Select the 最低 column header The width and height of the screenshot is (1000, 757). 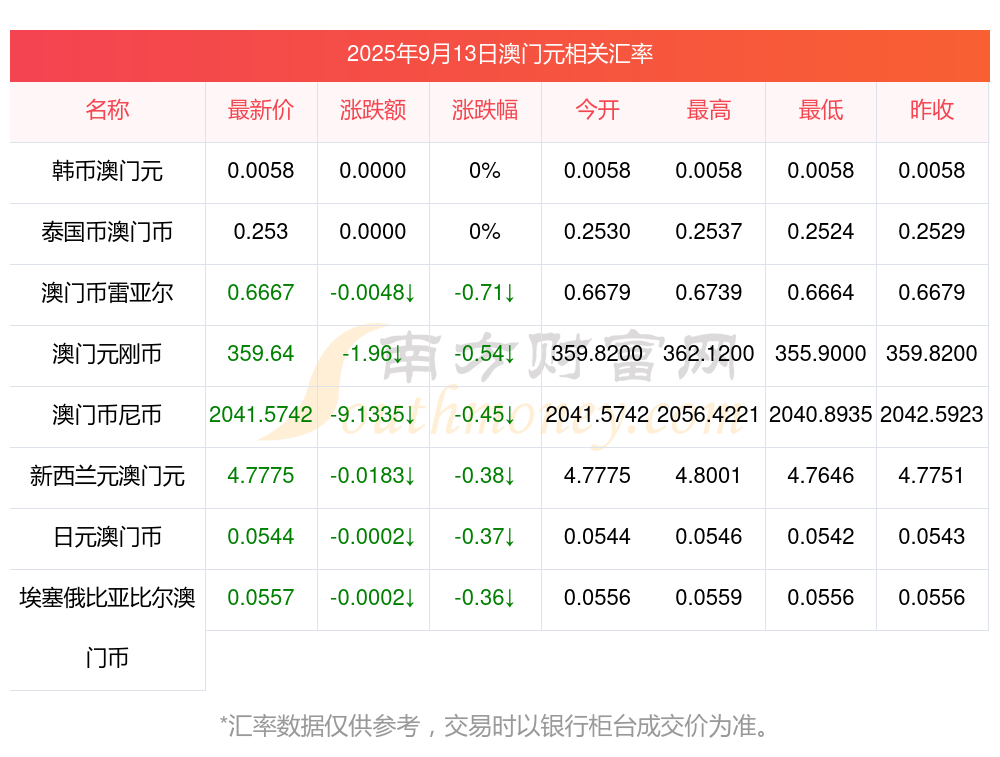click(x=821, y=110)
